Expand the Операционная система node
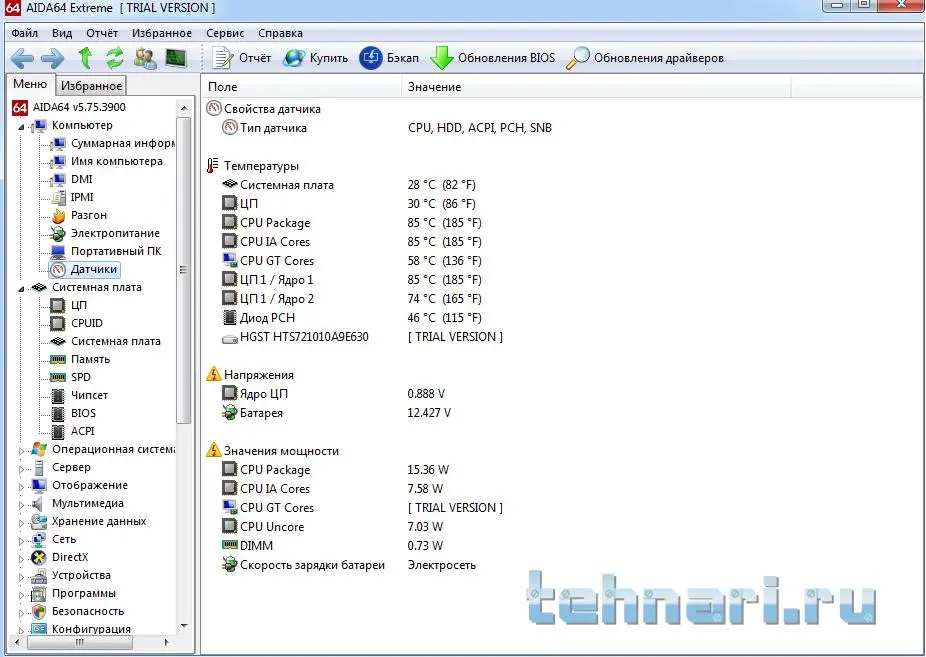 pyautogui.click(x=21, y=450)
